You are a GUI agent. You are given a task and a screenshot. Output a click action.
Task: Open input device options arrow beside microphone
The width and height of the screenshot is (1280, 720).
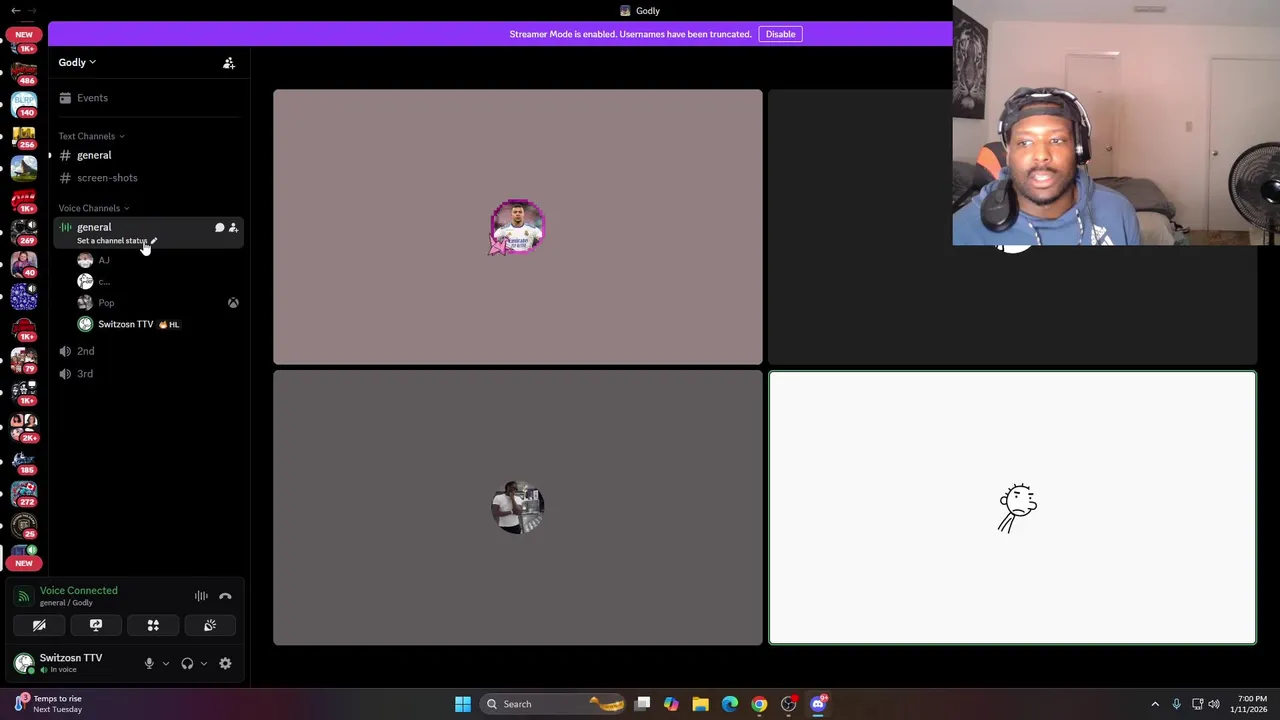[x=166, y=663]
